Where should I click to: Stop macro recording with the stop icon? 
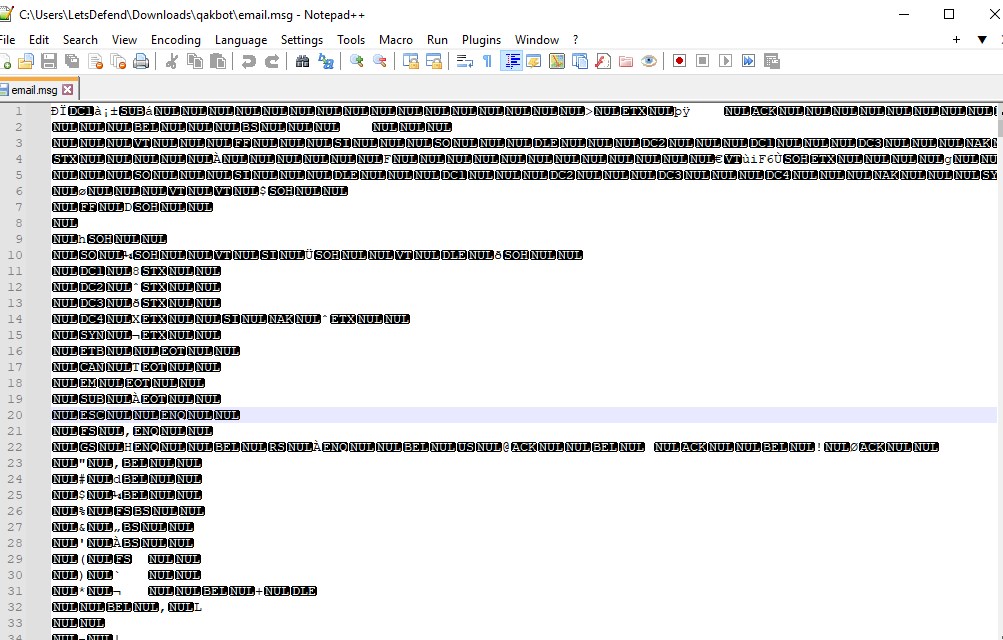point(702,61)
